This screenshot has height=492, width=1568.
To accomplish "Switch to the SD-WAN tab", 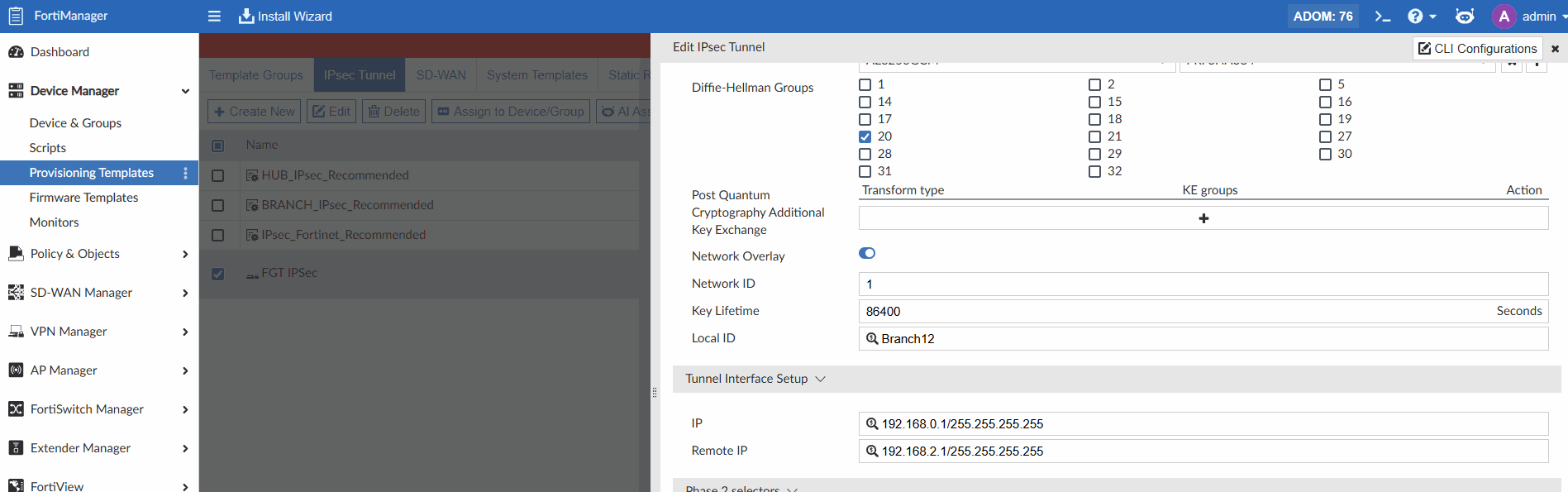I will pos(441,74).
